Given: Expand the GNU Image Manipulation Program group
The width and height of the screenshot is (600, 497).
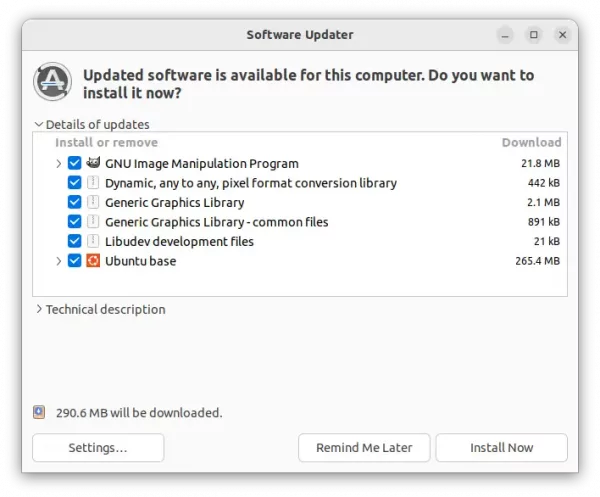Looking at the screenshot, I should pos(59,163).
